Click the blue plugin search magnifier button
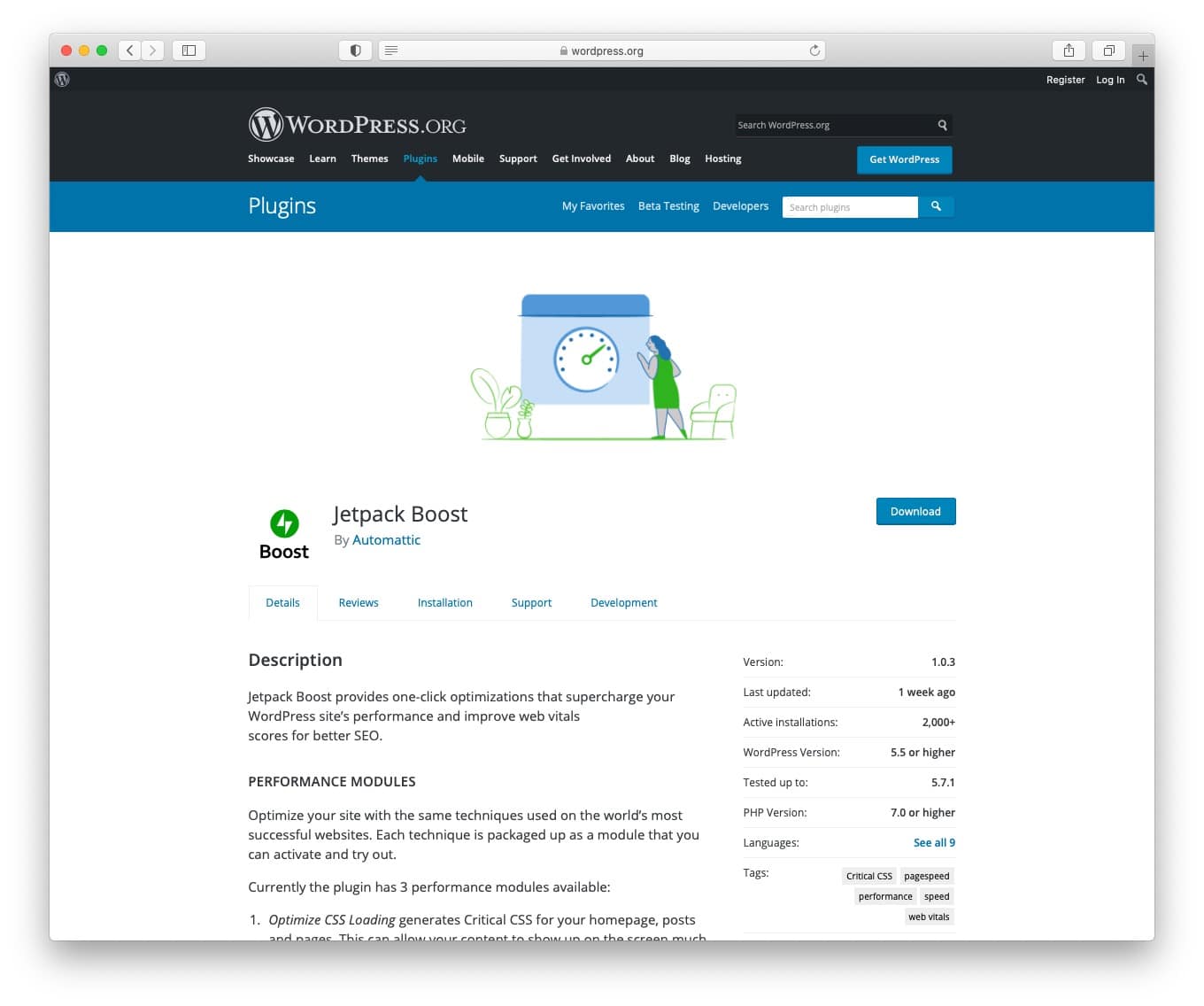Viewport: 1204px width, 1006px height. (x=936, y=206)
